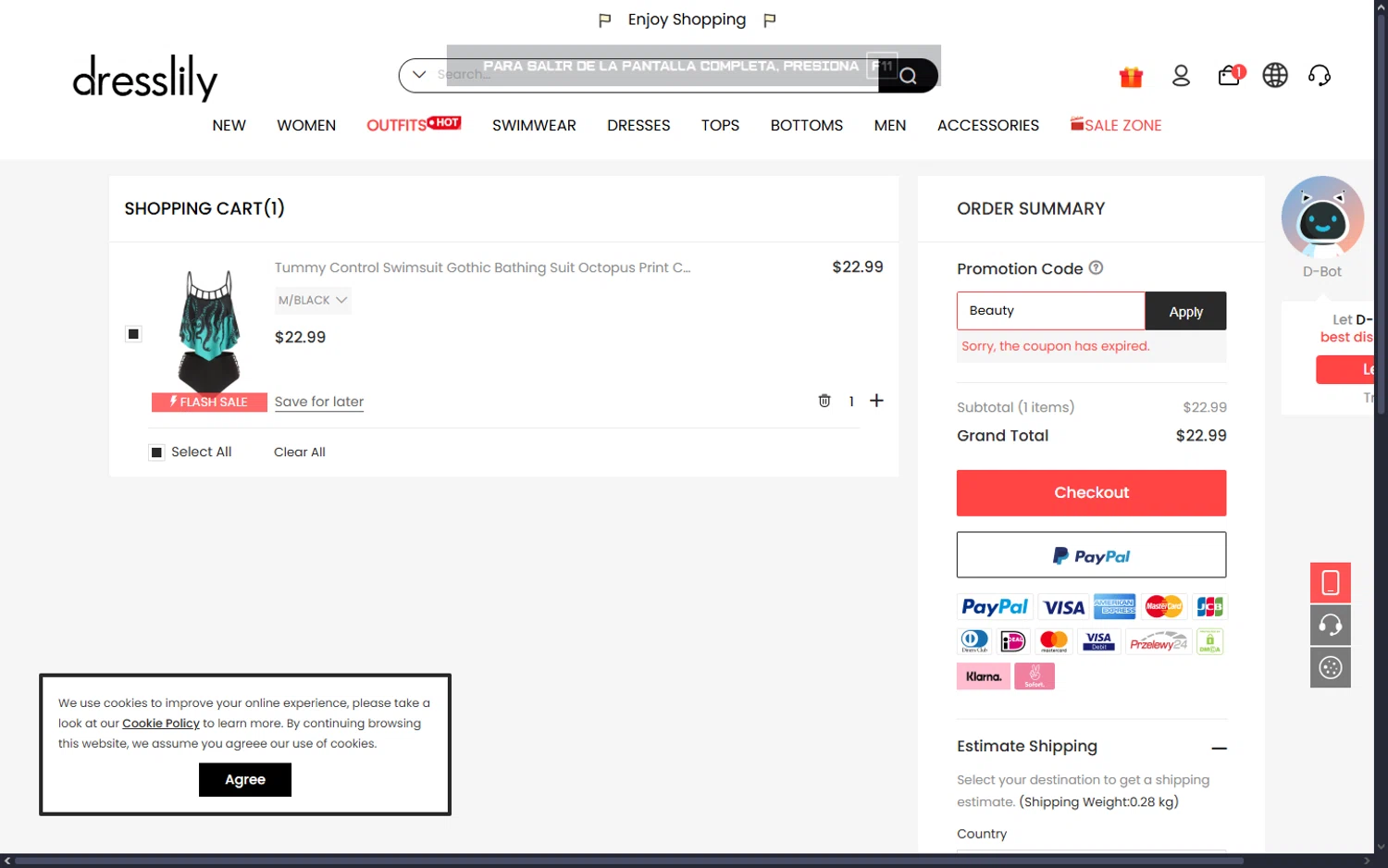Viewport: 1388px width, 868px height.
Task: Click the Enjoy Shopping banner text
Action: click(x=687, y=19)
